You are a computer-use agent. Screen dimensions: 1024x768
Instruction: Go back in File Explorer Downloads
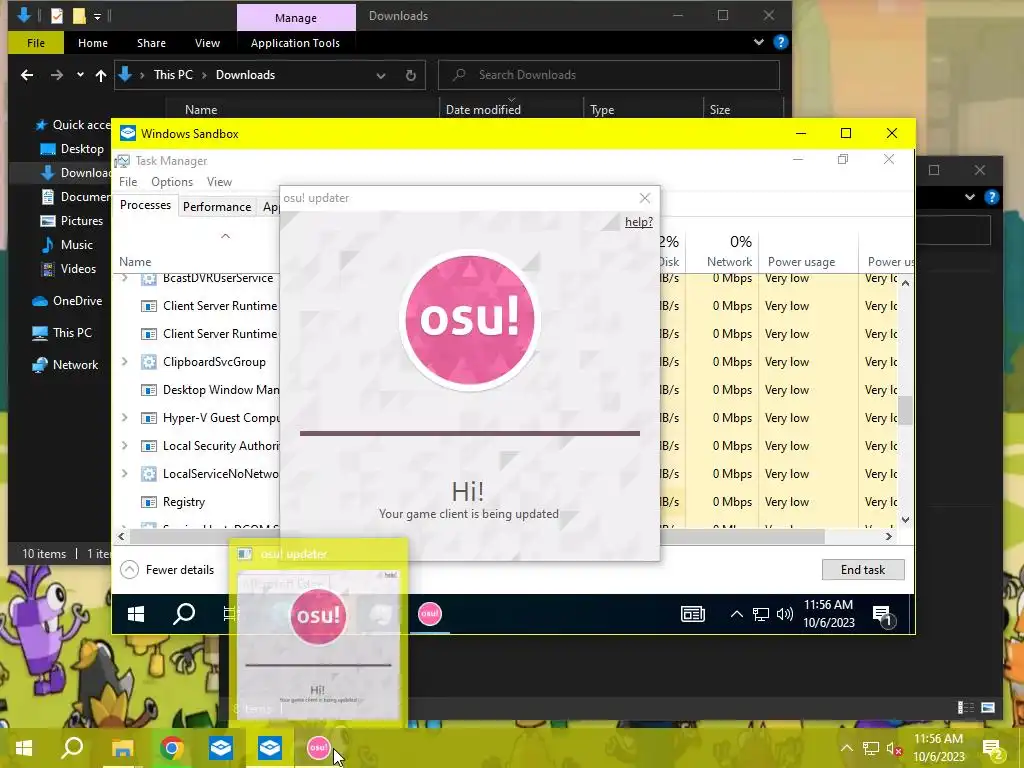pyautogui.click(x=27, y=75)
